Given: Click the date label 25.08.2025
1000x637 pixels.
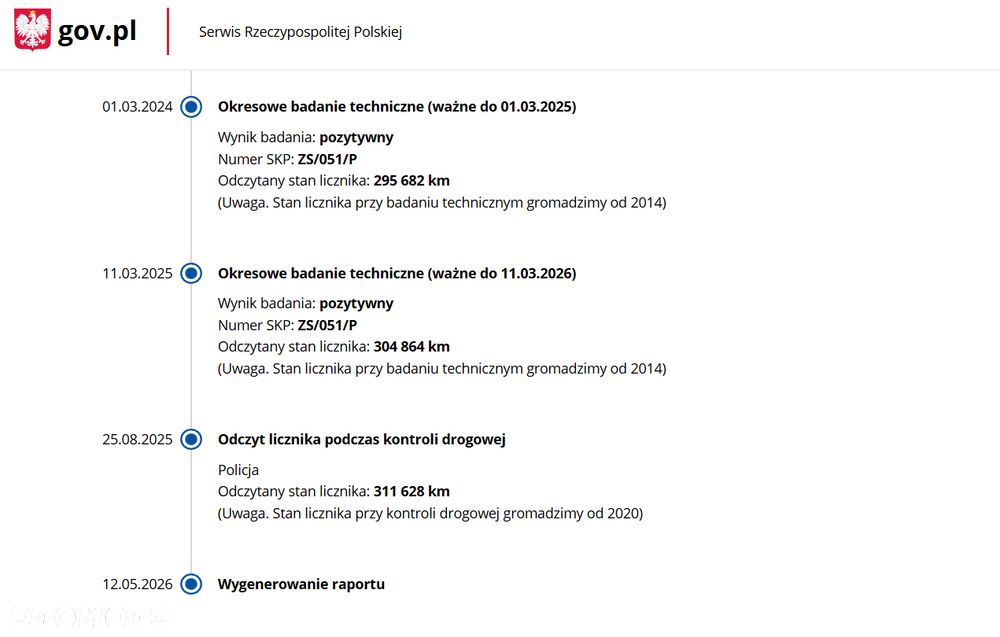Looking at the screenshot, I should pos(137,439).
